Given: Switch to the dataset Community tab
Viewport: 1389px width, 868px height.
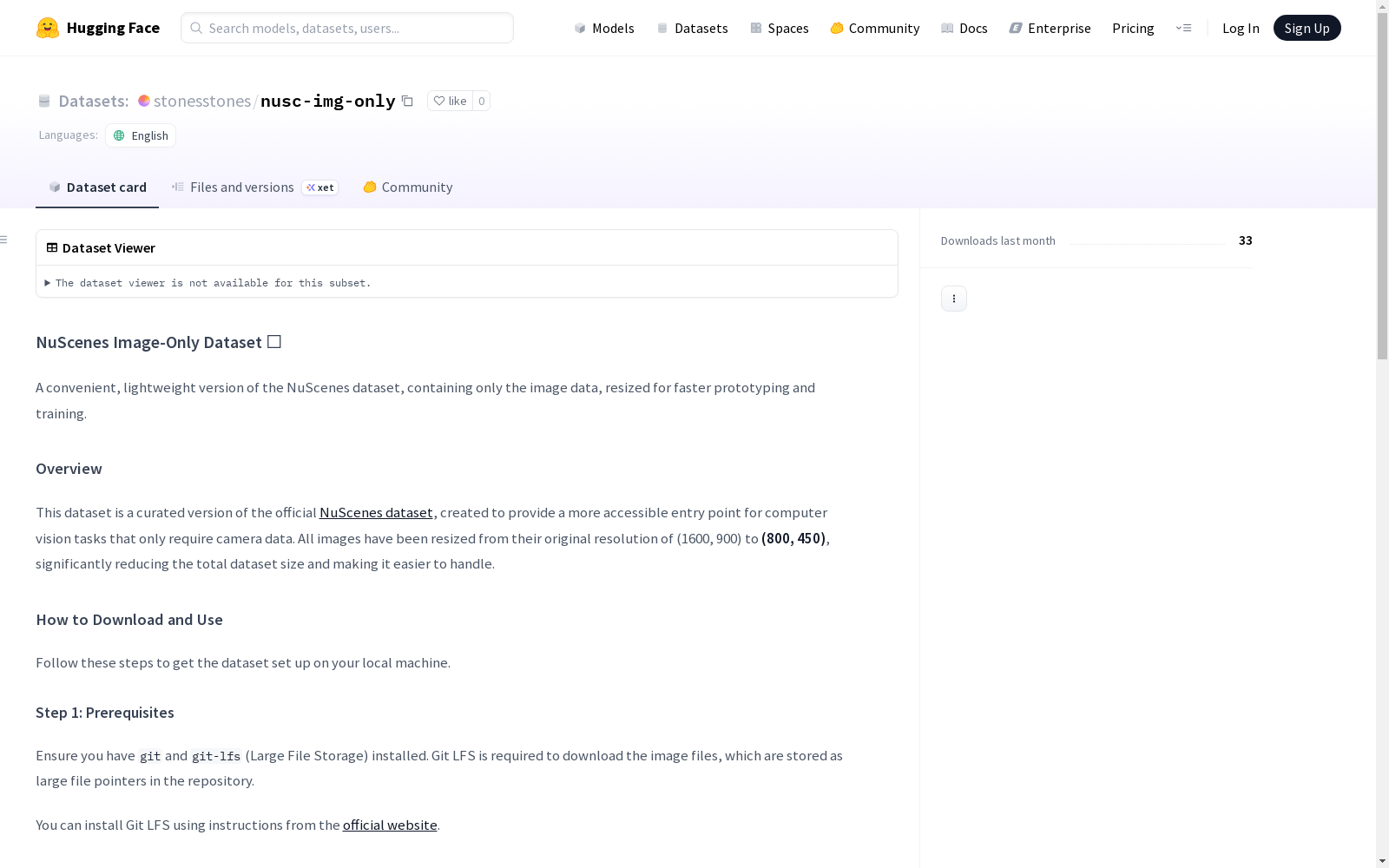Looking at the screenshot, I should (x=407, y=187).
